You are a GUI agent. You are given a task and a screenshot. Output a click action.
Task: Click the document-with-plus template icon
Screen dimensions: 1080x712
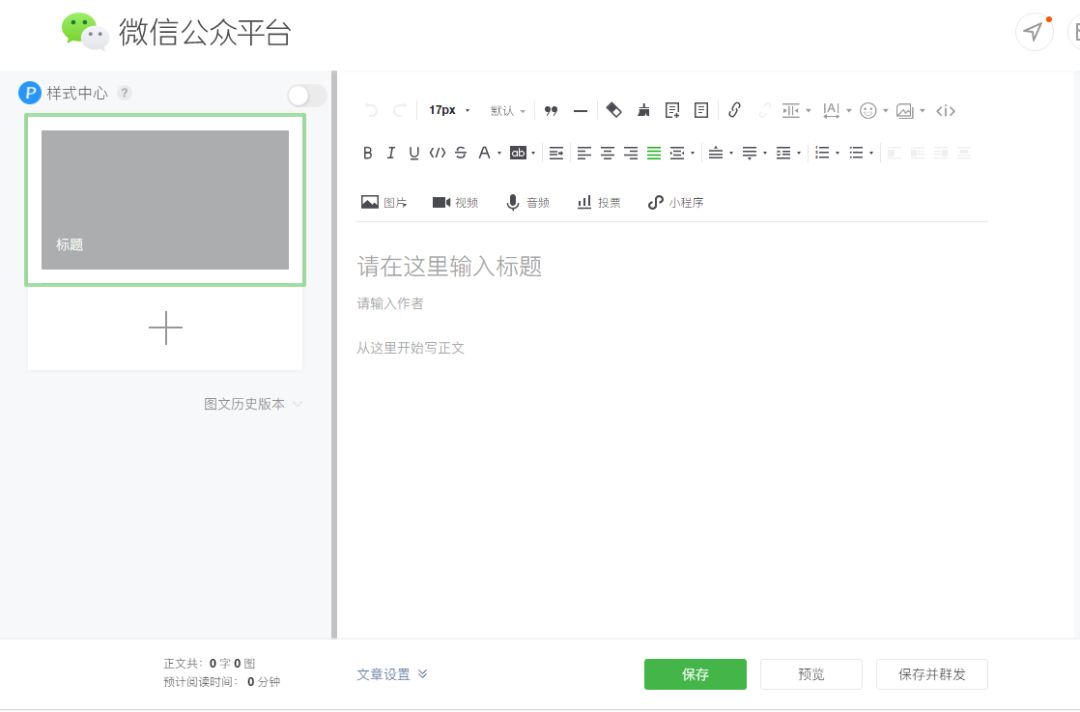coord(672,110)
